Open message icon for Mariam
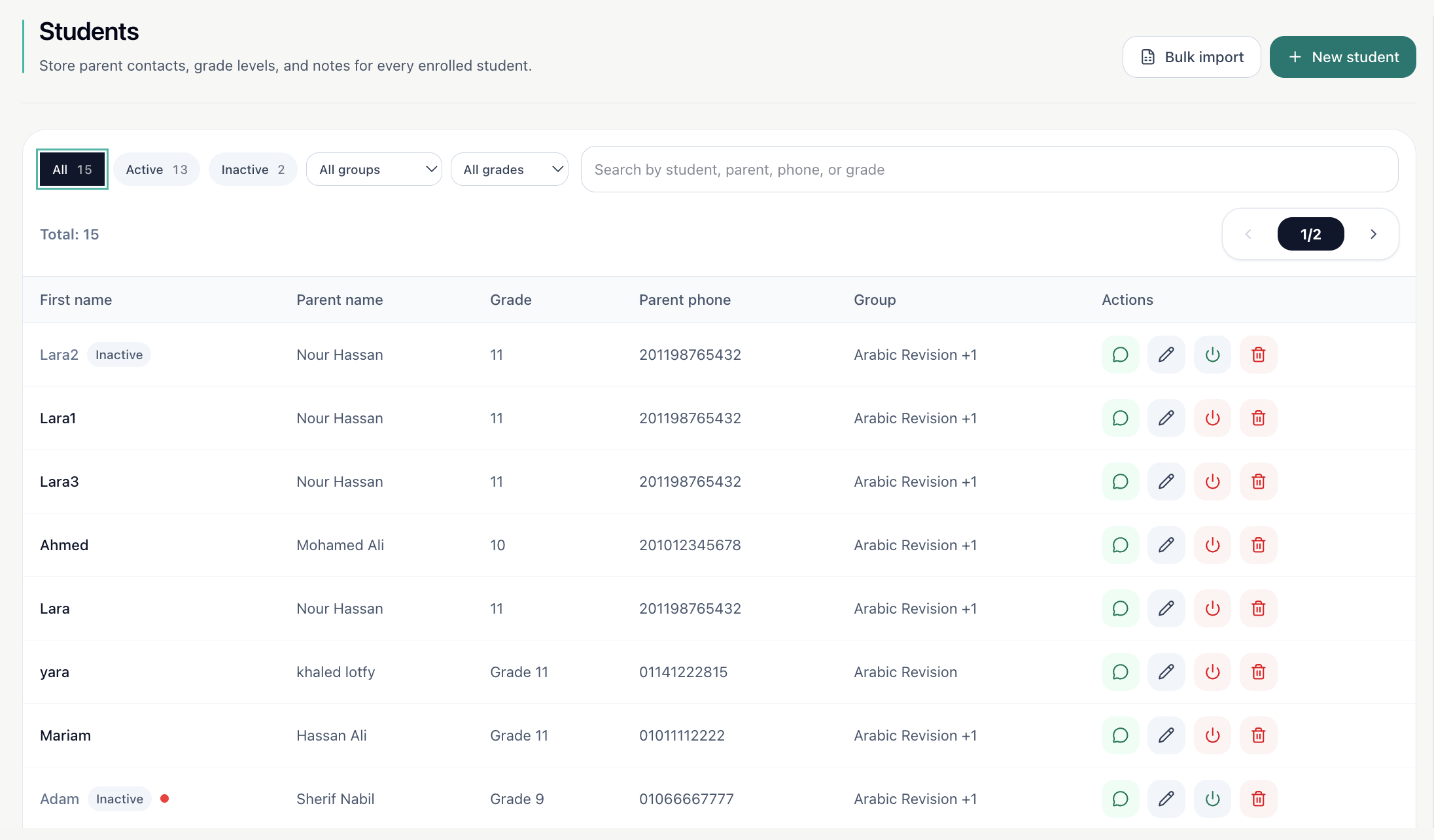The image size is (1434, 840). 1120,735
